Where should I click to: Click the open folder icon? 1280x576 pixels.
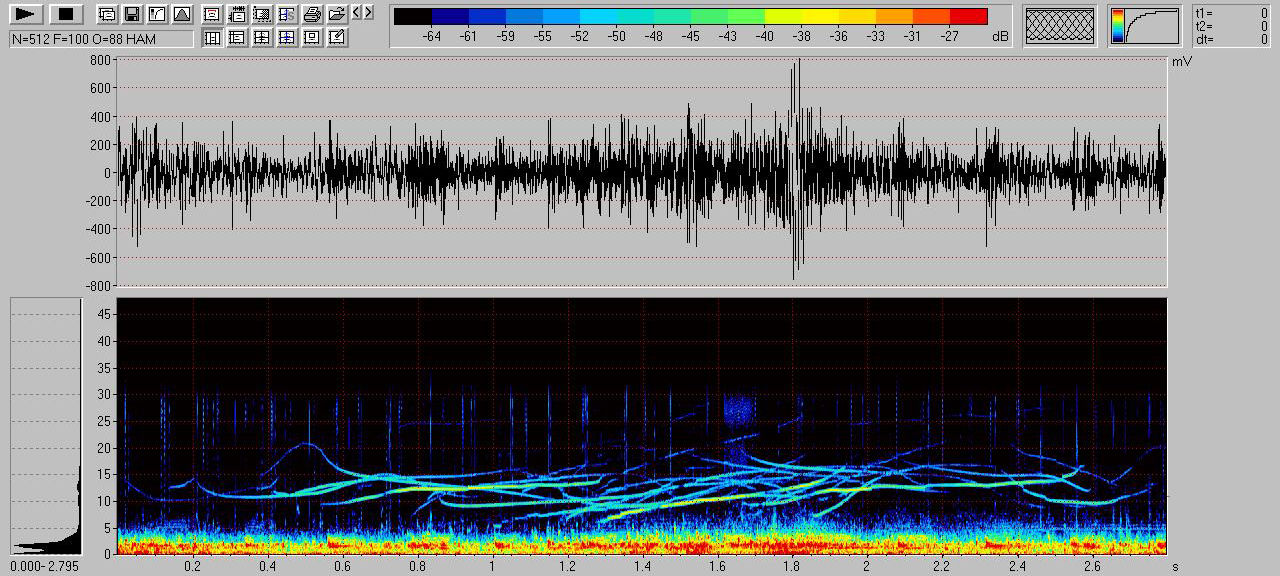pyautogui.click(x=337, y=14)
